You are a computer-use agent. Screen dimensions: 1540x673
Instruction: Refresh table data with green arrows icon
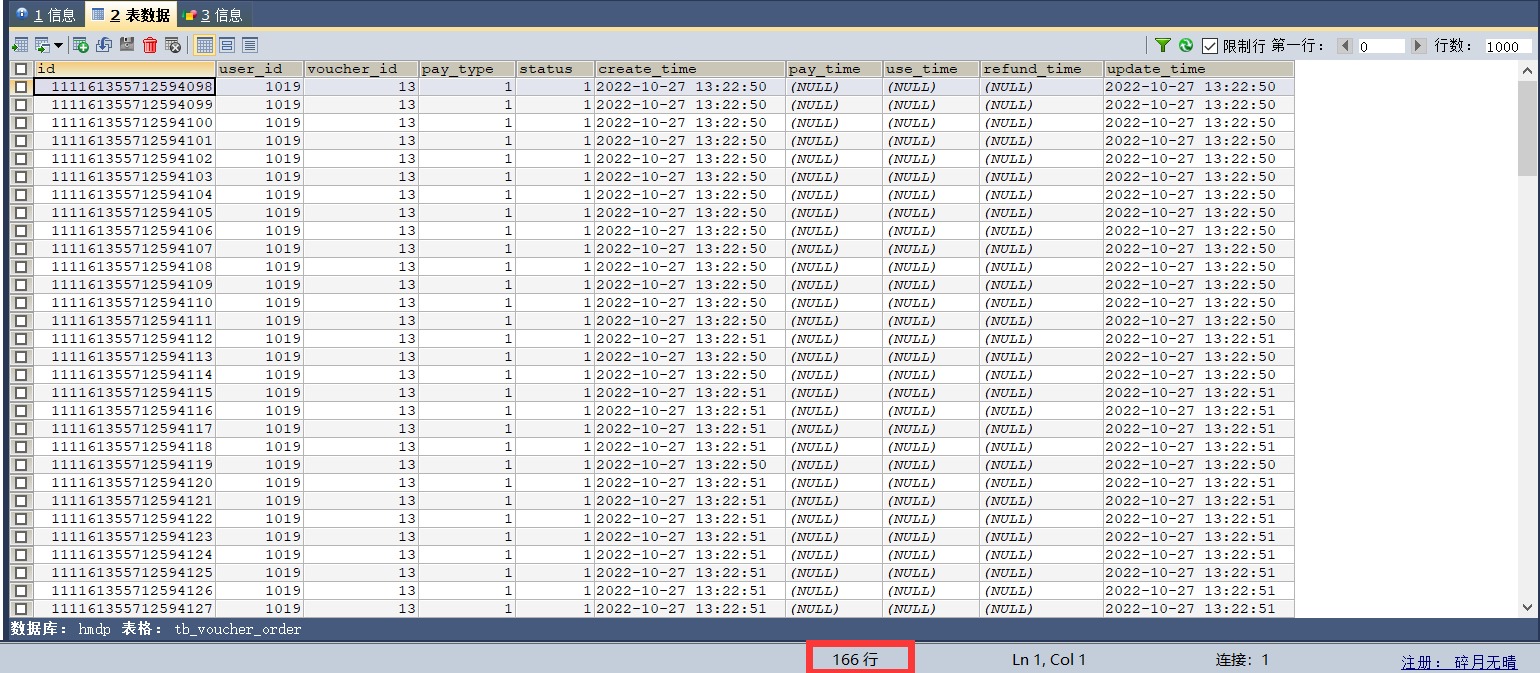[x=1185, y=45]
